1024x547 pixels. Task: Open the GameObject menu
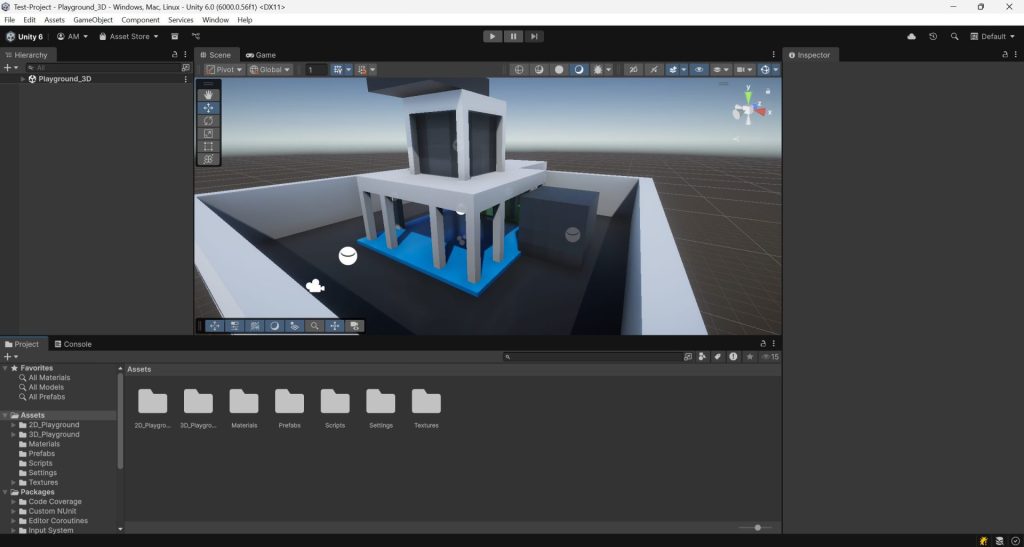click(x=93, y=20)
